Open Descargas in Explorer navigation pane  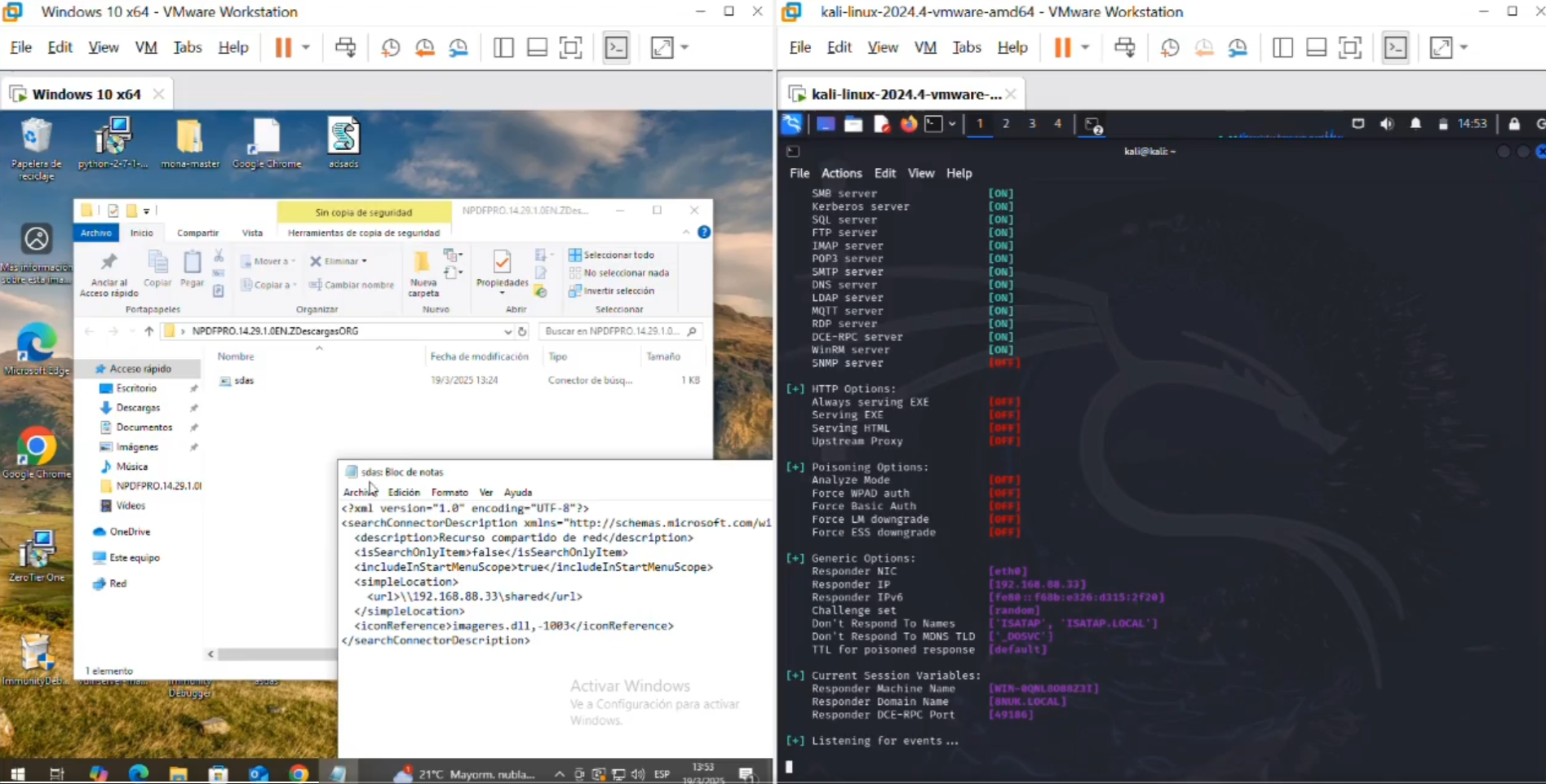click(138, 408)
